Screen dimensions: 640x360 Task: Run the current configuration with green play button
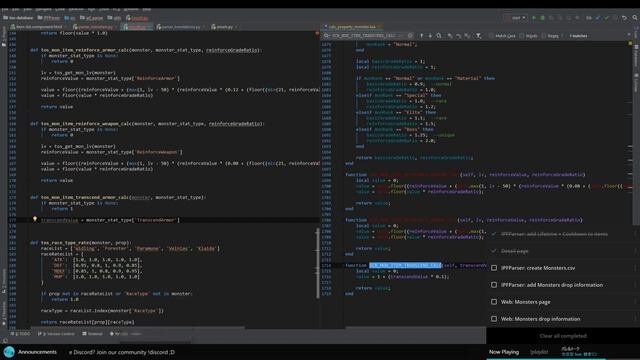tap(534, 18)
